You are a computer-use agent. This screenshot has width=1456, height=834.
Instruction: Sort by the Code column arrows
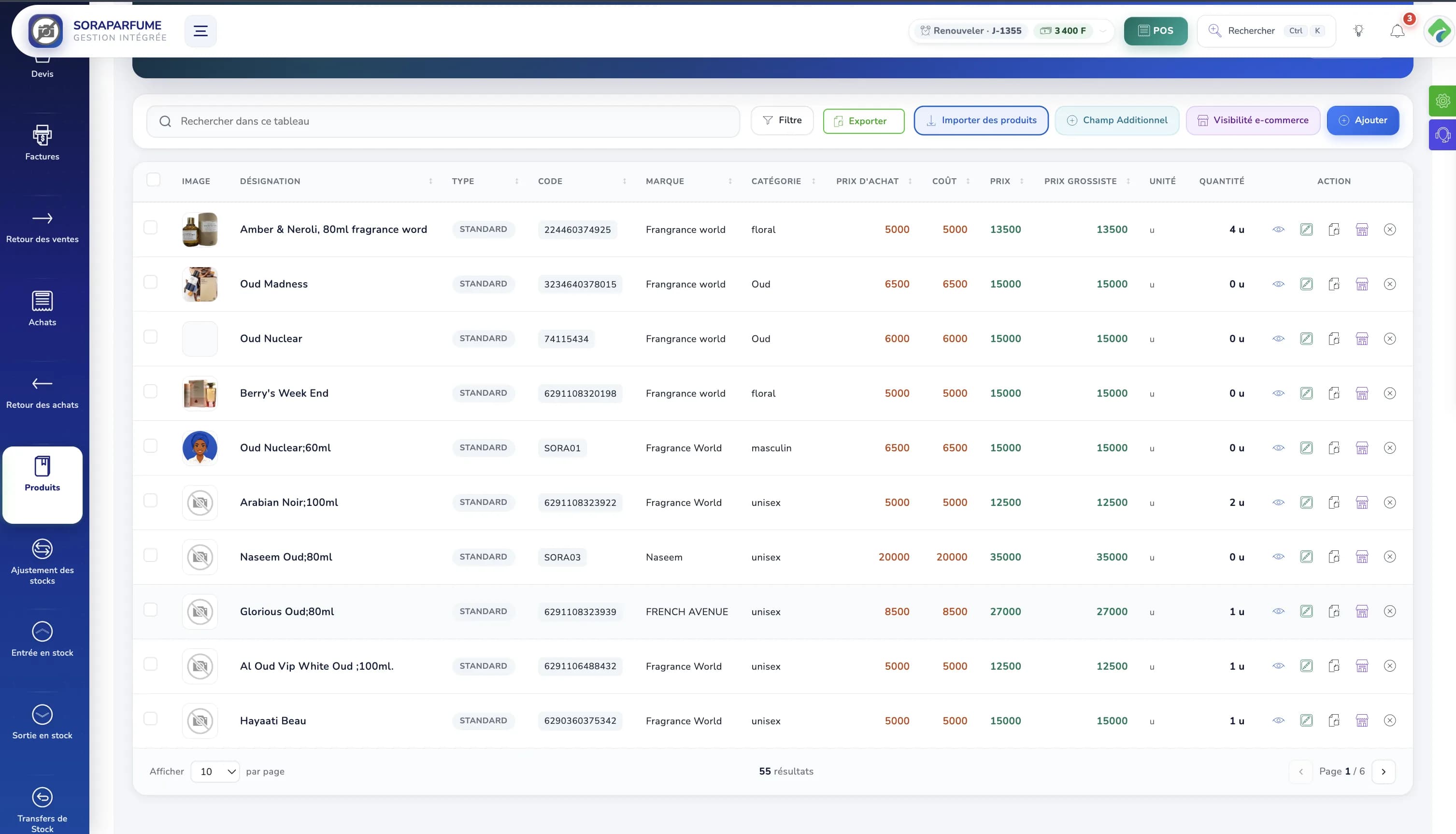point(624,182)
